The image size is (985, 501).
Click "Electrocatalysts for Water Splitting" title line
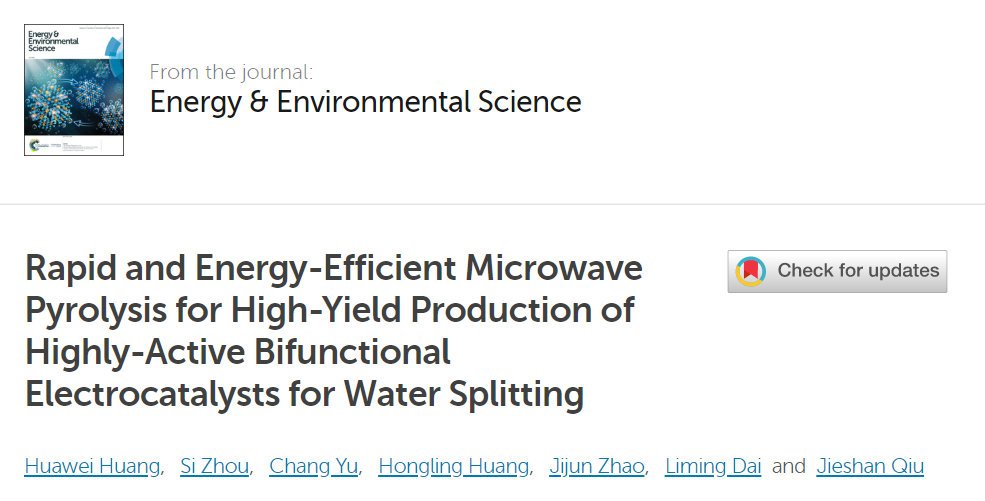point(304,394)
